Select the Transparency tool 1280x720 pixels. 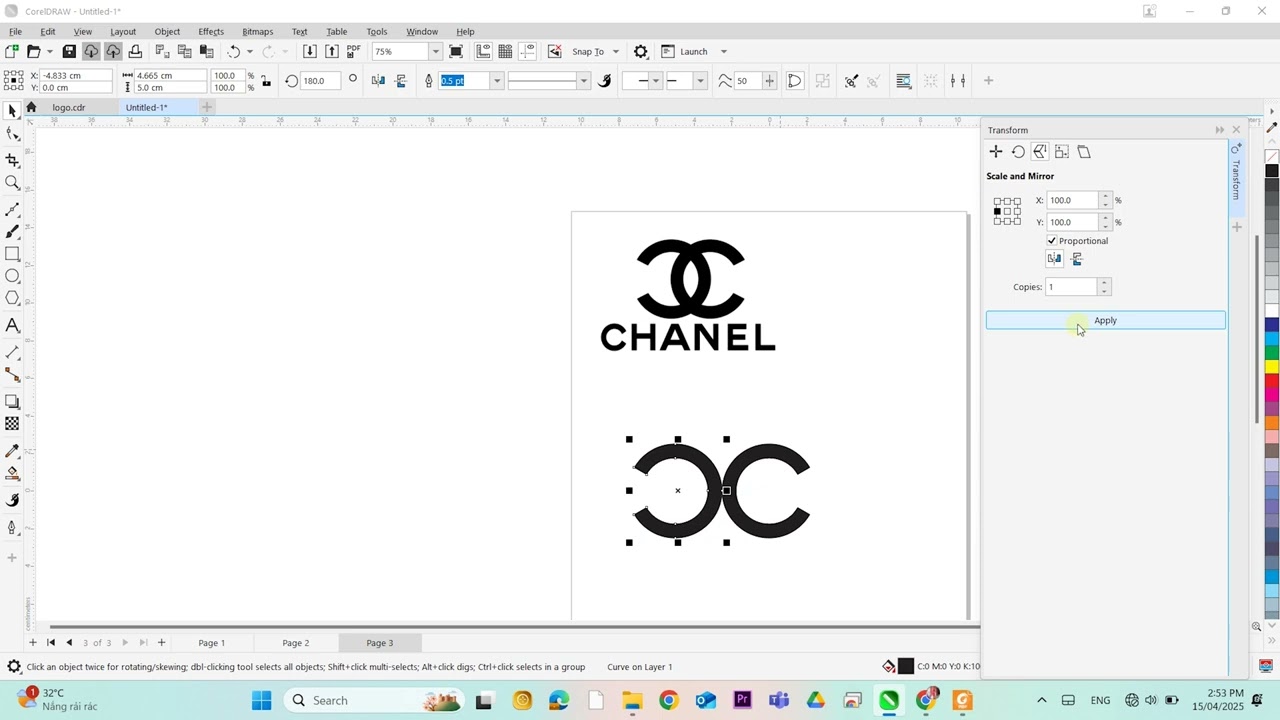coord(12,424)
